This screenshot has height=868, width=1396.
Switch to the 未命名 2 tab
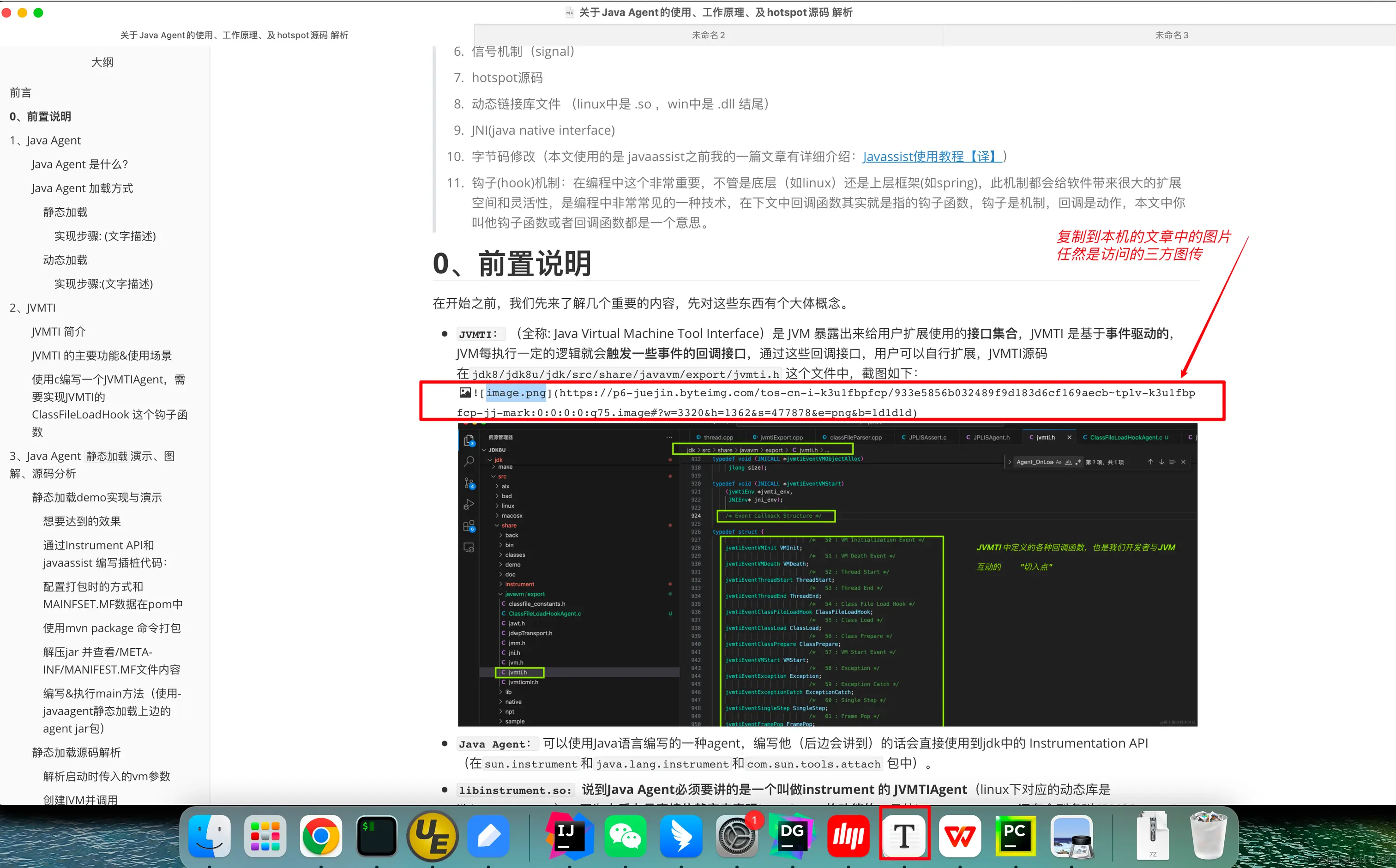click(x=708, y=35)
